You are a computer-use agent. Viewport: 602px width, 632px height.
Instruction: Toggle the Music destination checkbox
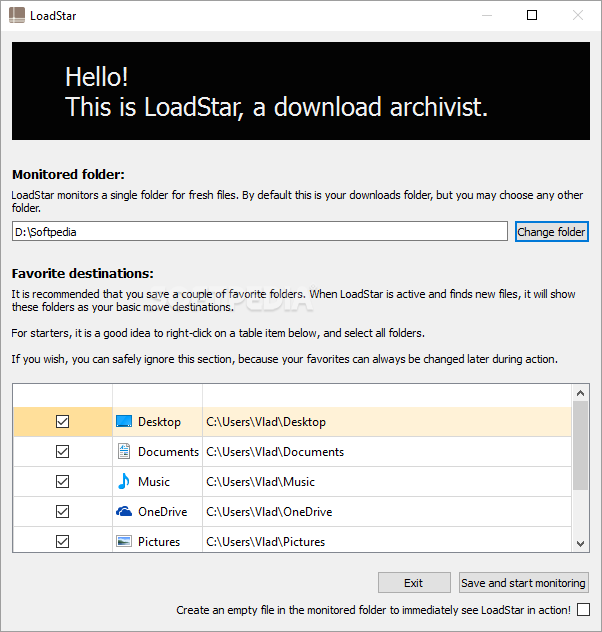[62, 481]
